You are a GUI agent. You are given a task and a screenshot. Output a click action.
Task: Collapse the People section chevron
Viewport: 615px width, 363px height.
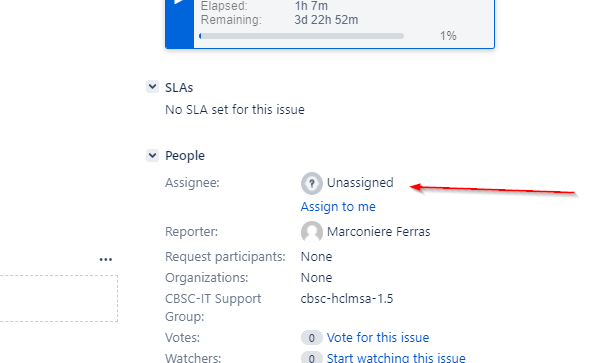[153, 155]
